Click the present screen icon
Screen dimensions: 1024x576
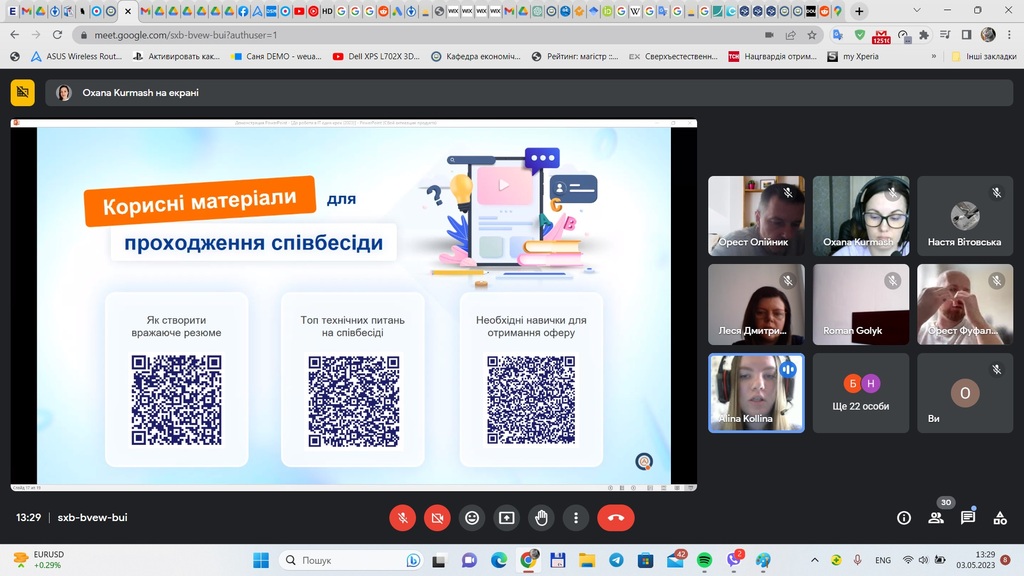tap(507, 518)
